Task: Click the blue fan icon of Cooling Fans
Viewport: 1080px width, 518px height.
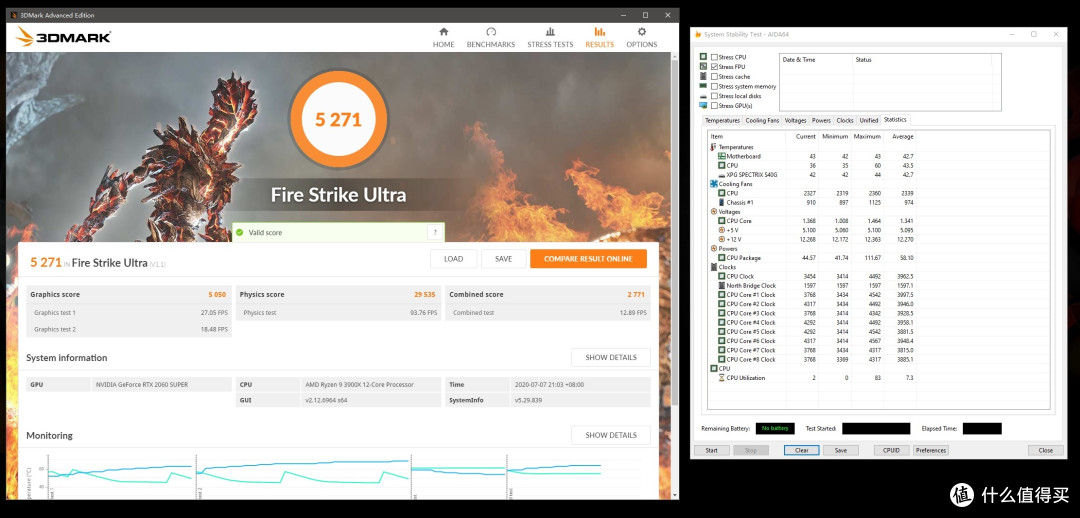Action: click(714, 184)
